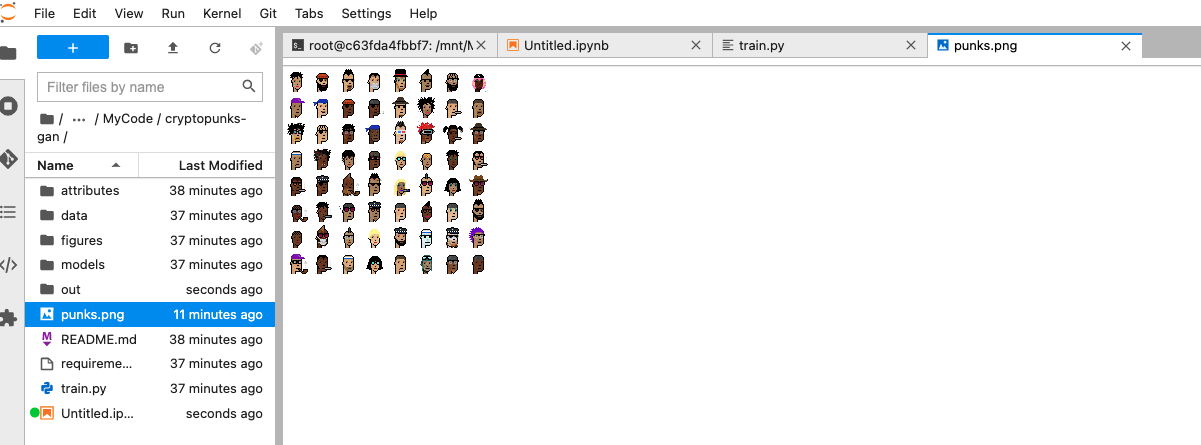Viewport: 1201px width, 445px height.
Task: Close the punks.png tab
Action: click(1126, 46)
